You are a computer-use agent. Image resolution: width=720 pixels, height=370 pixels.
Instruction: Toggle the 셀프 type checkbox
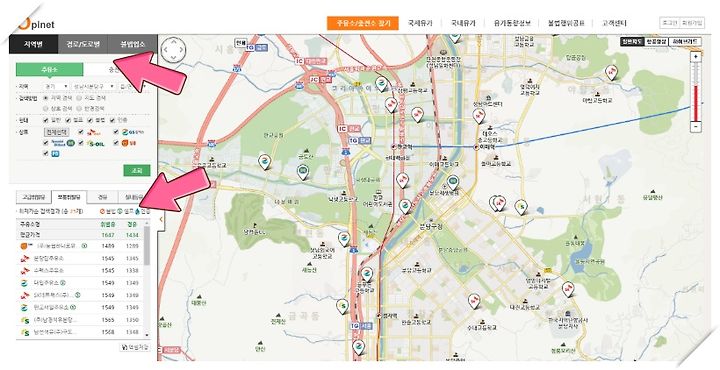coord(68,120)
